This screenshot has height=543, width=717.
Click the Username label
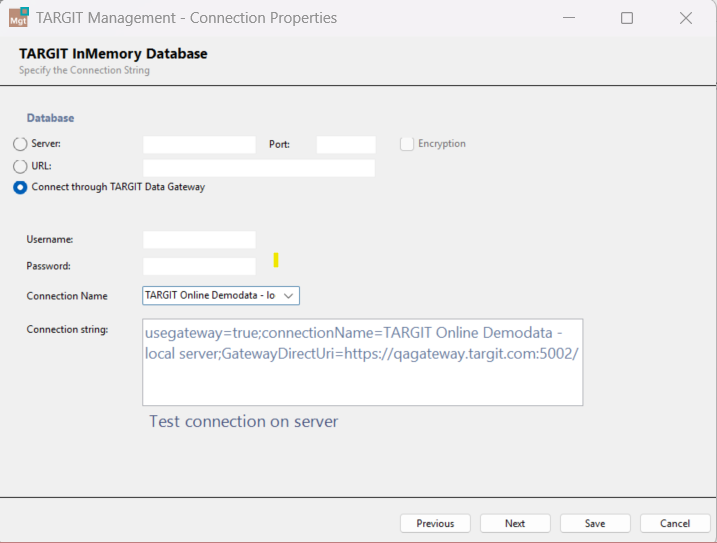pos(50,240)
